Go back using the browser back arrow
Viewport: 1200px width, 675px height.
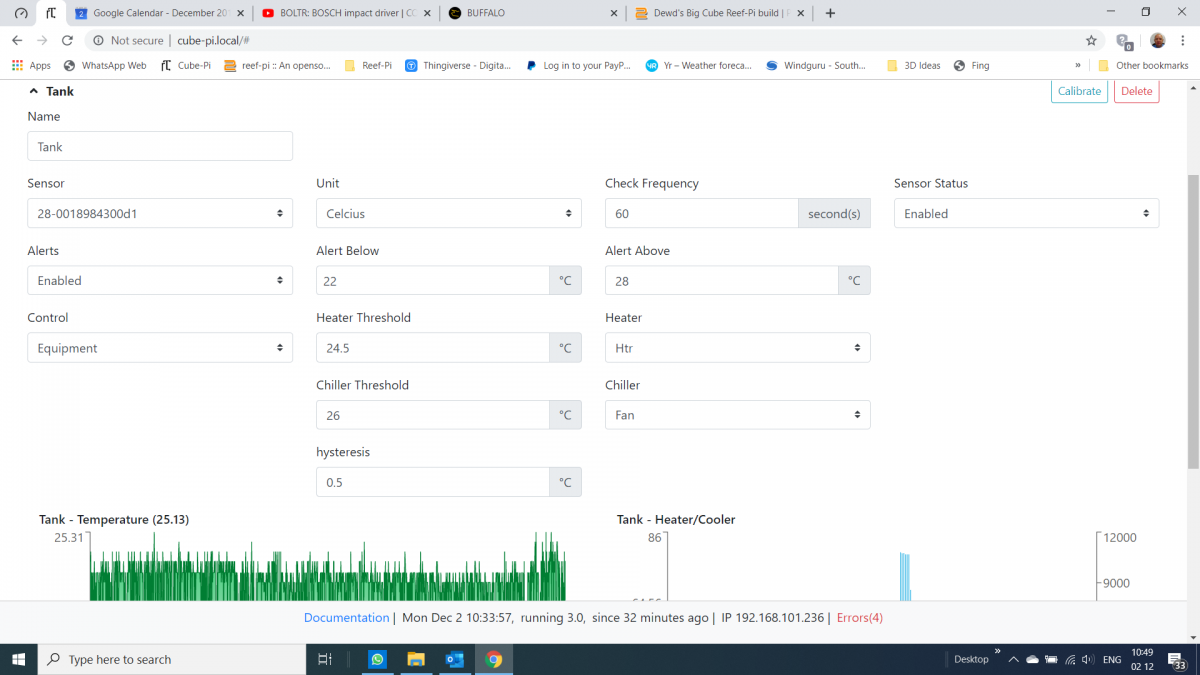(x=17, y=40)
